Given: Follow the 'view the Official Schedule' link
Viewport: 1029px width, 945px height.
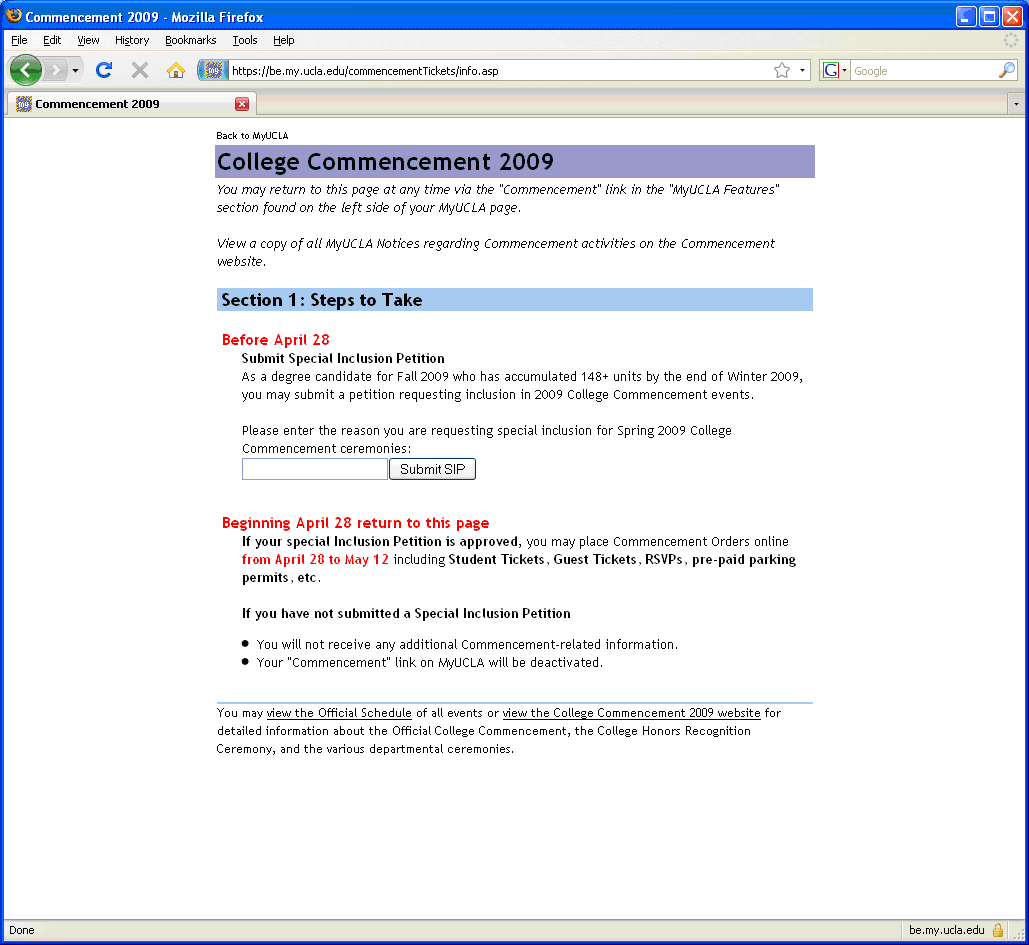Looking at the screenshot, I should [x=339, y=713].
